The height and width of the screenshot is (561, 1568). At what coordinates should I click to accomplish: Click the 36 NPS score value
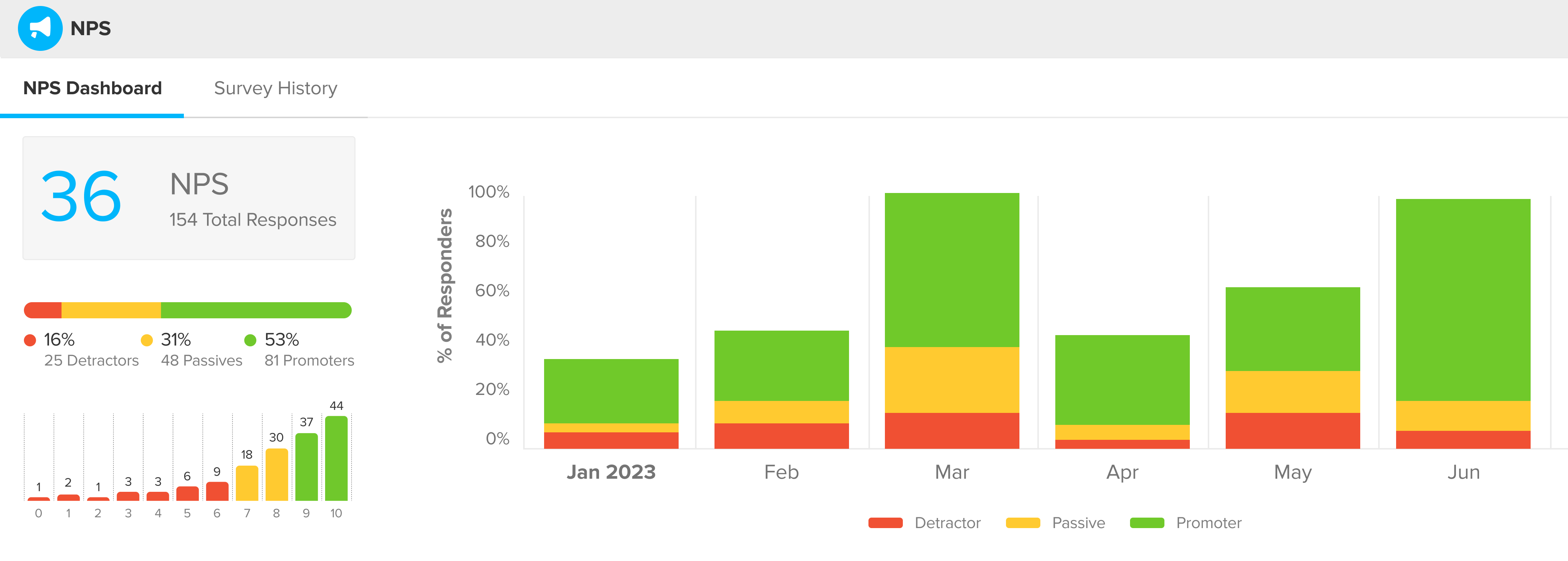pos(81,197)
